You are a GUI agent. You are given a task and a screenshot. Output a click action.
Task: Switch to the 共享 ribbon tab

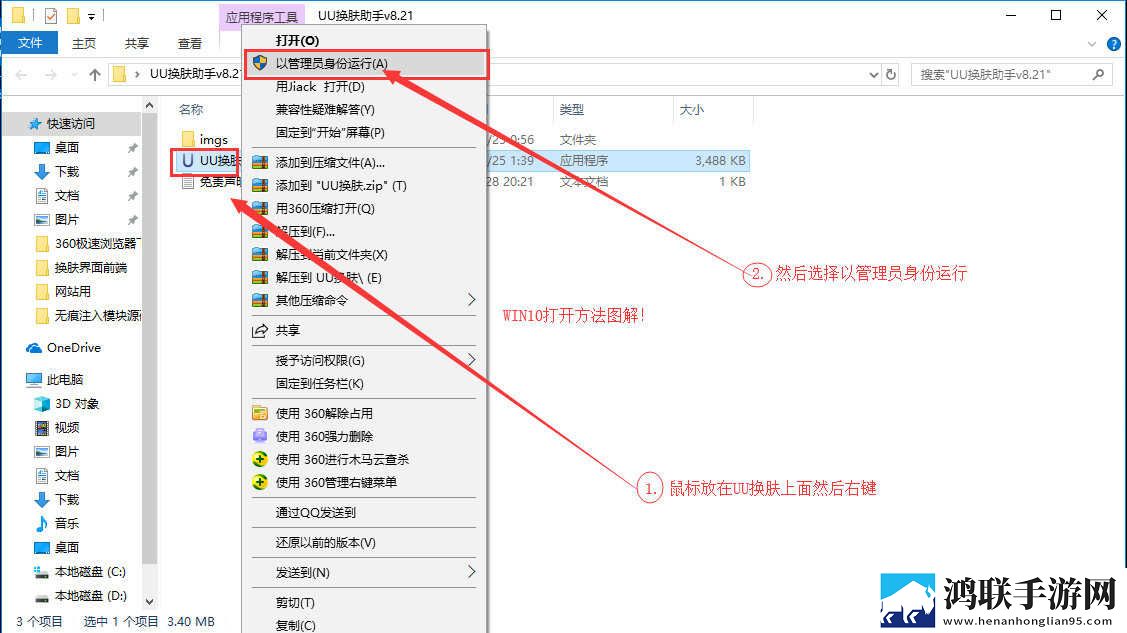(137, 44)
